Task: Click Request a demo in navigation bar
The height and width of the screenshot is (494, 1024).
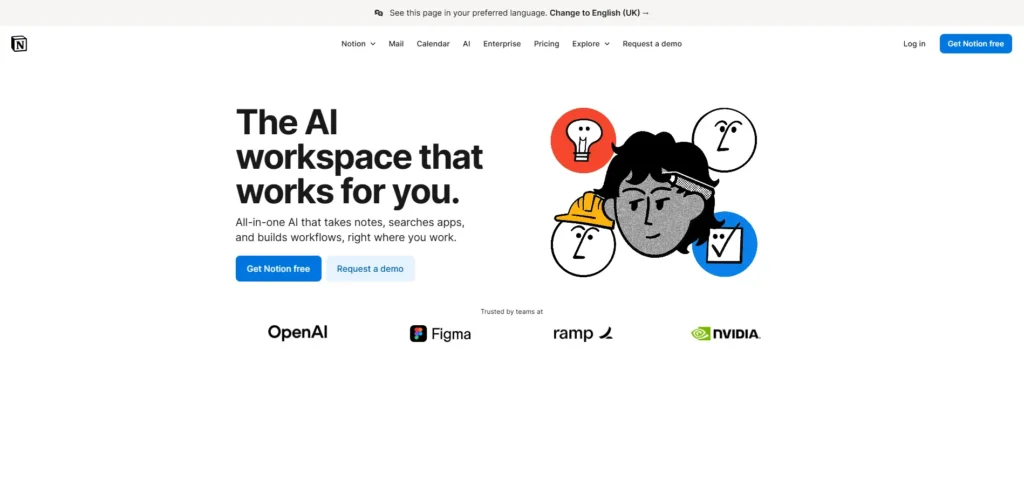Action: [x=652, y=44]
